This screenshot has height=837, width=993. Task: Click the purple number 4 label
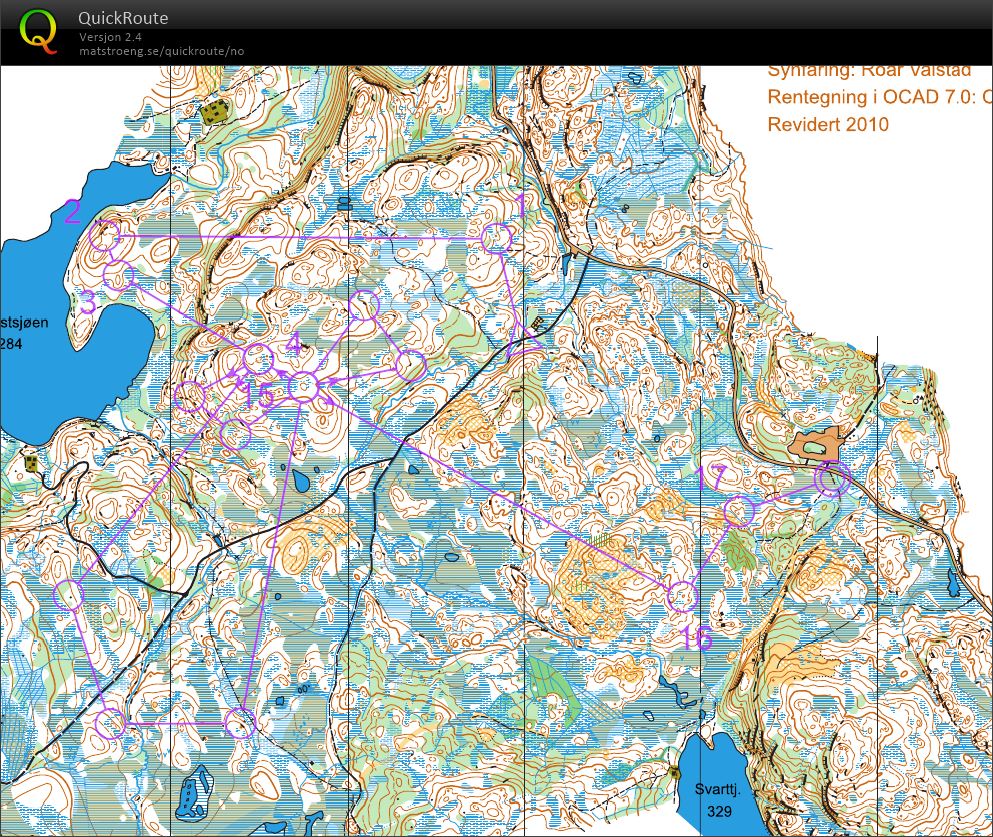click(294, 345)
